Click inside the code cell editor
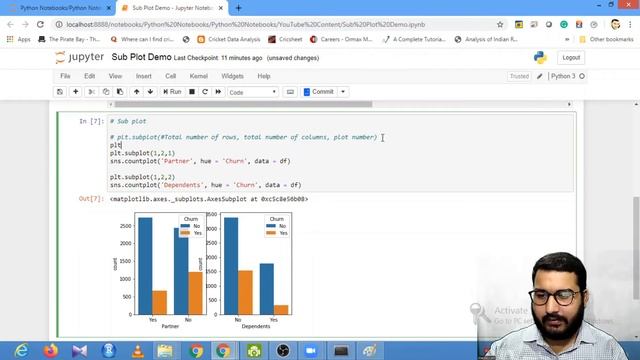This screenshot has width=640, height=360. (341, 153)
